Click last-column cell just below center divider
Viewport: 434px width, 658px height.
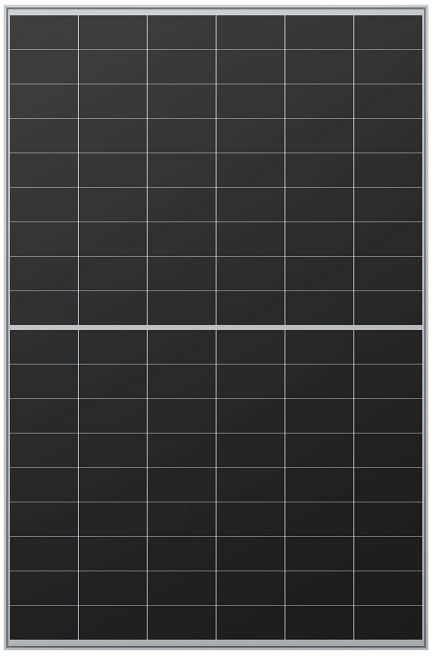point(388,347)
